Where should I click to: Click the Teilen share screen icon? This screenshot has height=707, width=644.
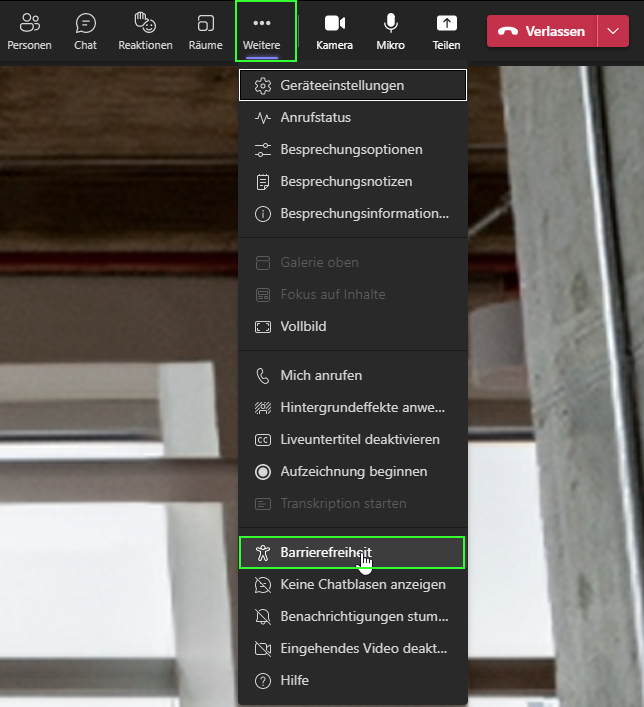(446, 31)
